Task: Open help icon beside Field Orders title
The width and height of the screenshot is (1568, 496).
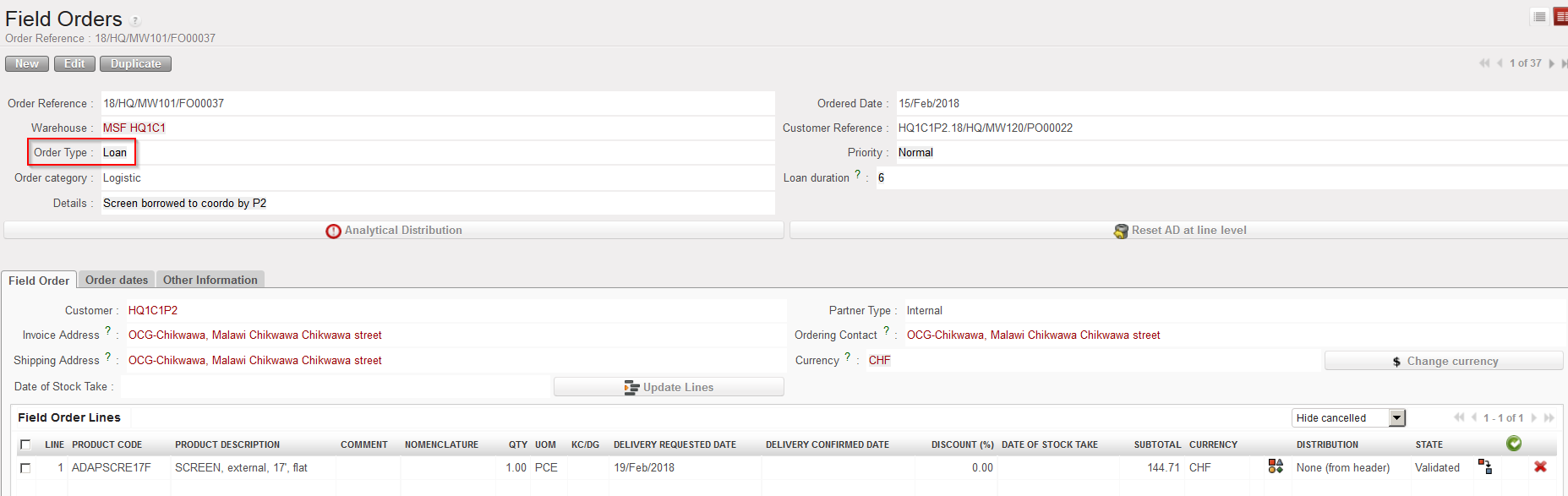Action: [135, 21]
